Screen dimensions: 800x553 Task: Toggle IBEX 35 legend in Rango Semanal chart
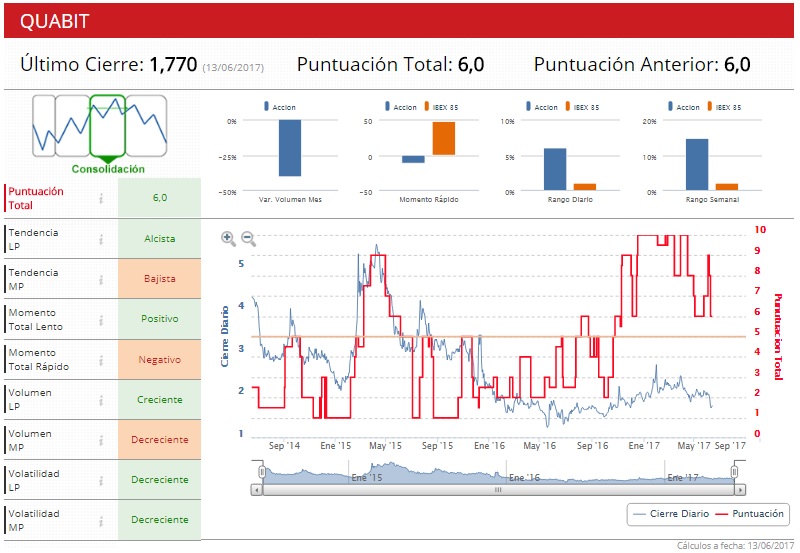tap(724, 107)
